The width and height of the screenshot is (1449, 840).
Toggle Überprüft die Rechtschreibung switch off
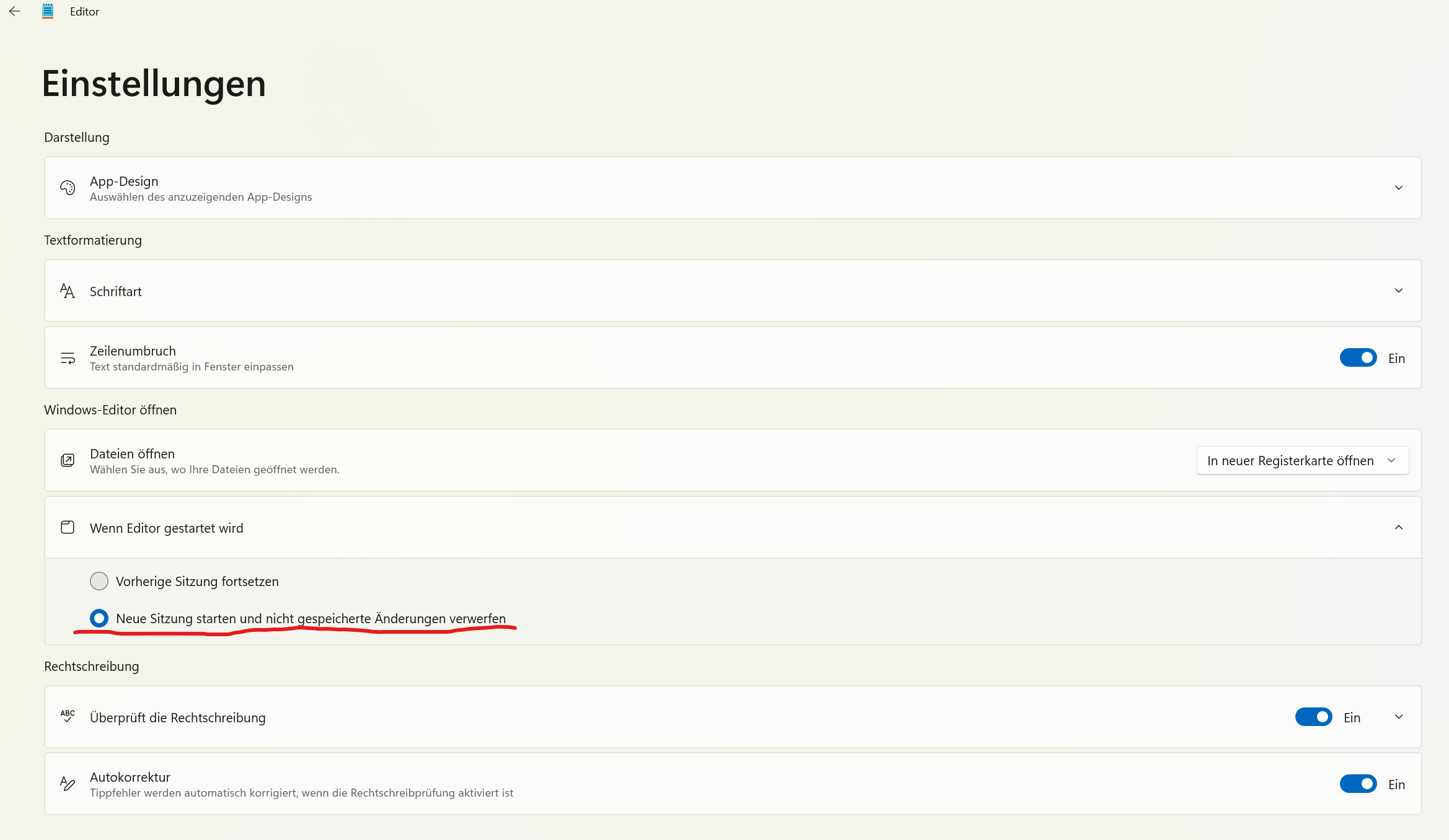[1313, 717]
